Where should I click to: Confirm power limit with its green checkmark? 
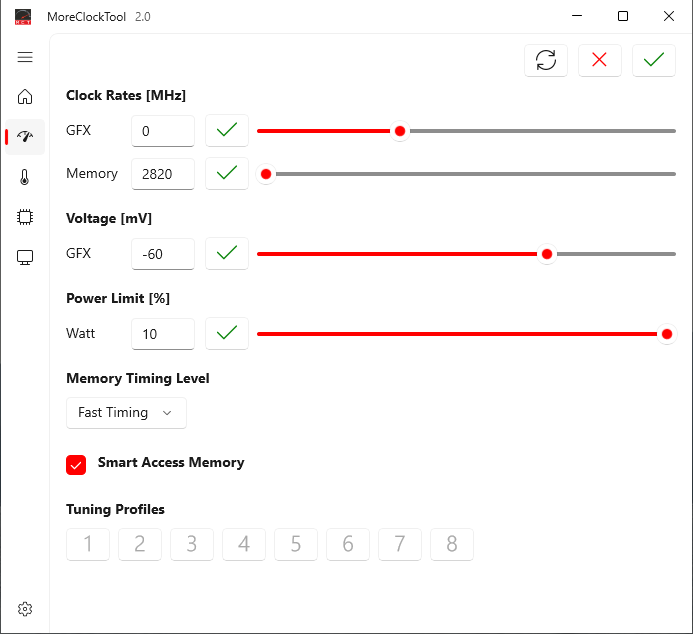click(227, 334)
